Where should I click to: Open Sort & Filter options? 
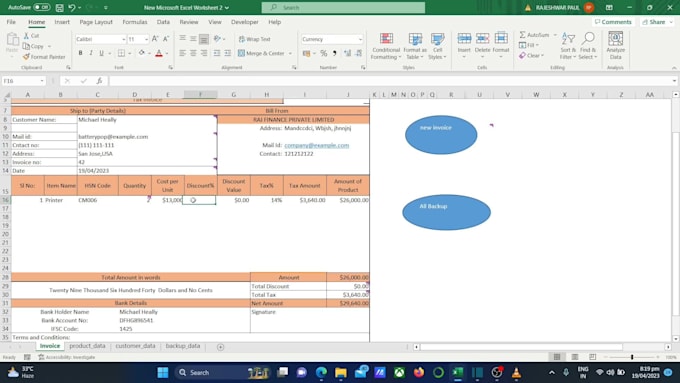click(x=568, y=46)
